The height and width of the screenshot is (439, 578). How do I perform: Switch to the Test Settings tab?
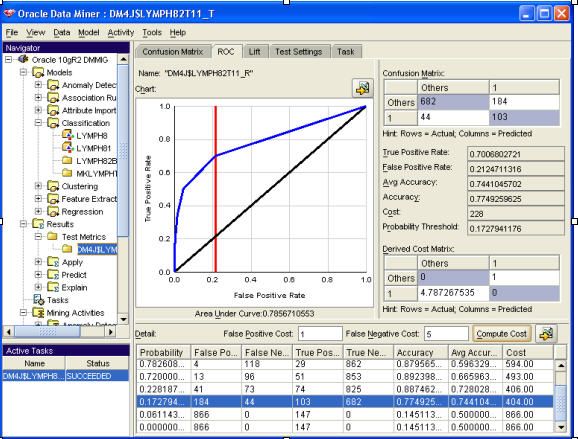pyautogui.click(x=299, y=52)
